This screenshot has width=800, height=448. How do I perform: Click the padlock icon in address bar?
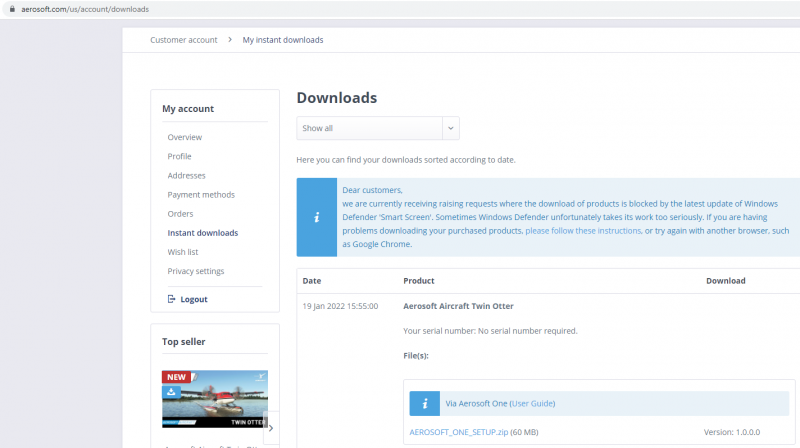click(x=12, y=9)
